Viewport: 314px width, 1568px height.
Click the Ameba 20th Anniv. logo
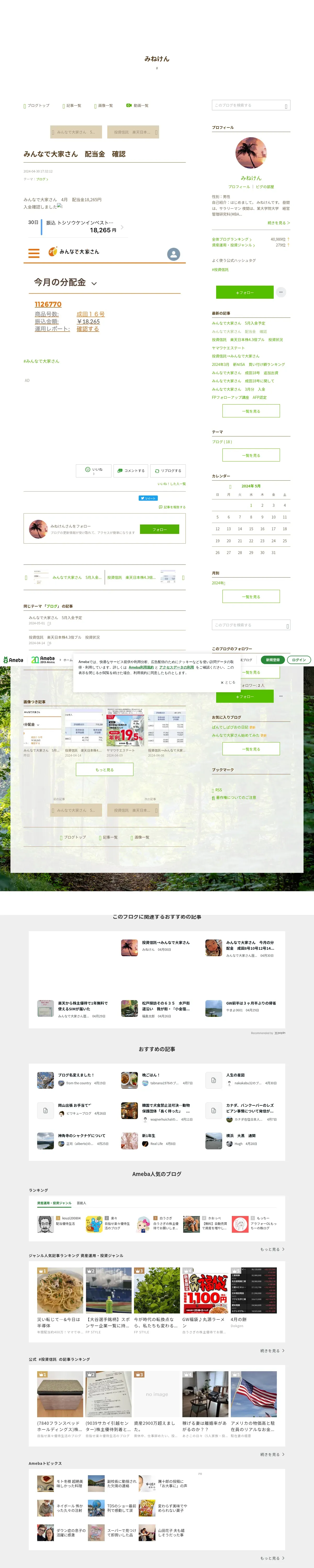pyautogui.click(x=43, y=660)
